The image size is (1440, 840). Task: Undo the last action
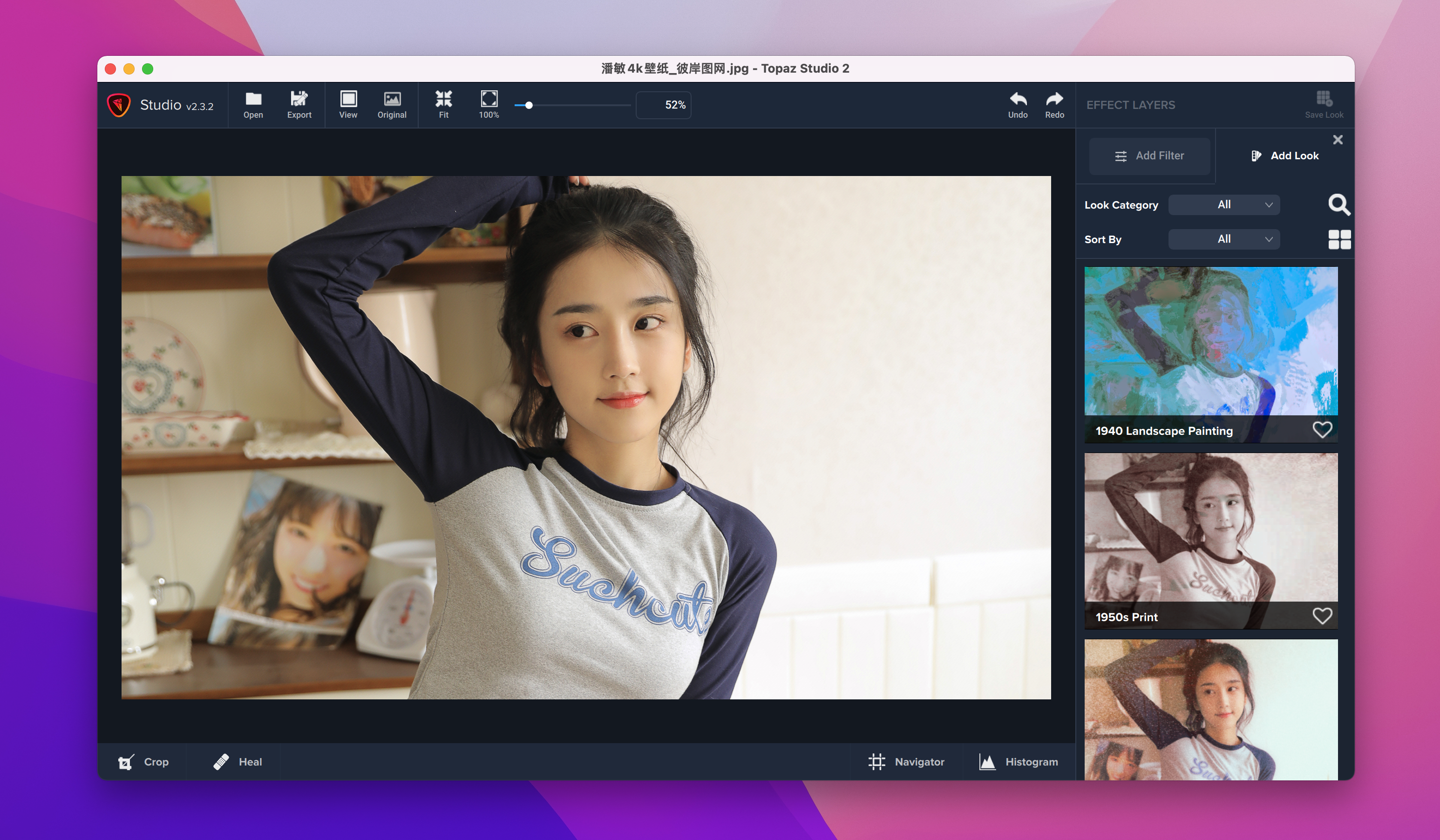coord(1017,105)
